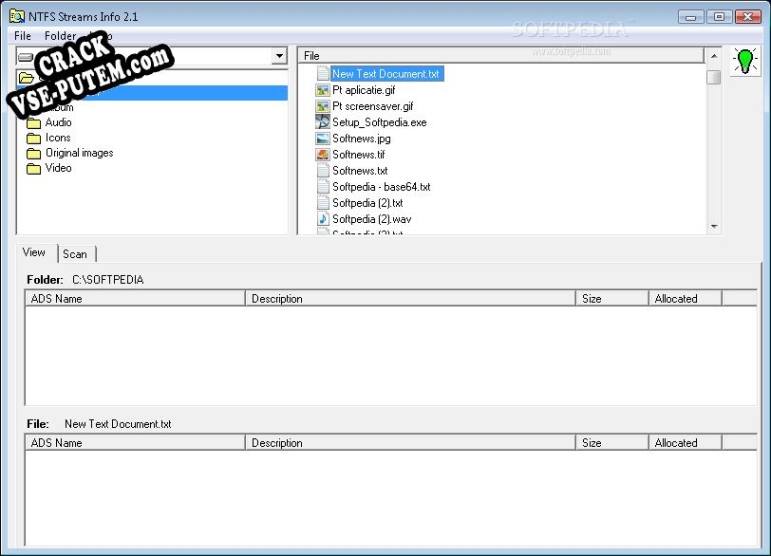Select Softnews.tif in file list
The width and height of the screenshot is (771, 556).
coord(358,154)
